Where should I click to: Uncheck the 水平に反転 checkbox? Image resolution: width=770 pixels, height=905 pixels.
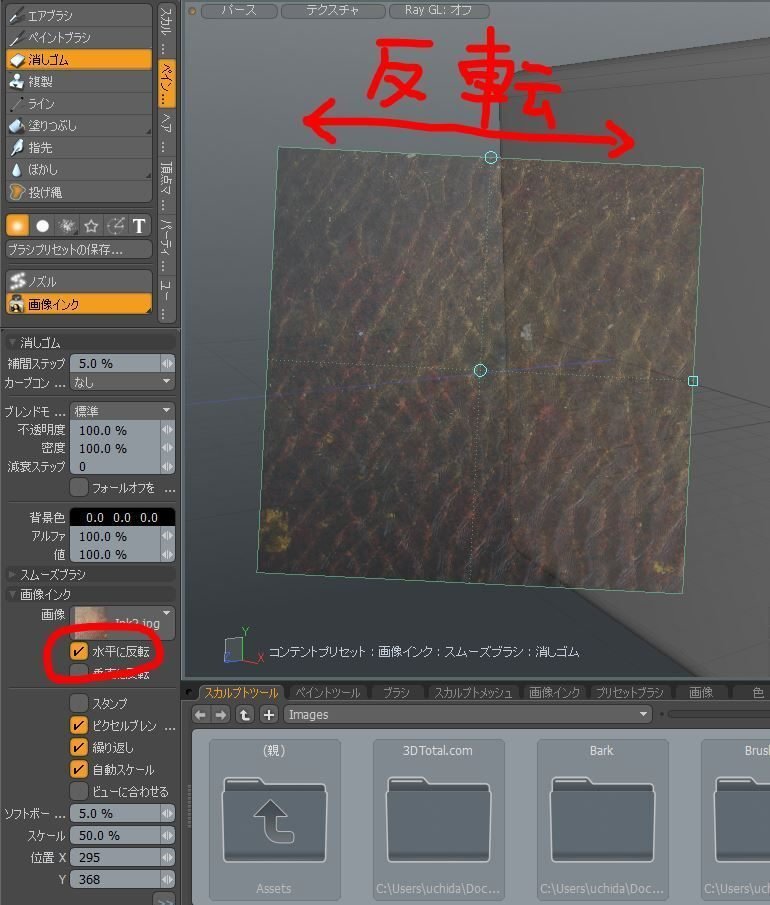[x=79, y=651]
